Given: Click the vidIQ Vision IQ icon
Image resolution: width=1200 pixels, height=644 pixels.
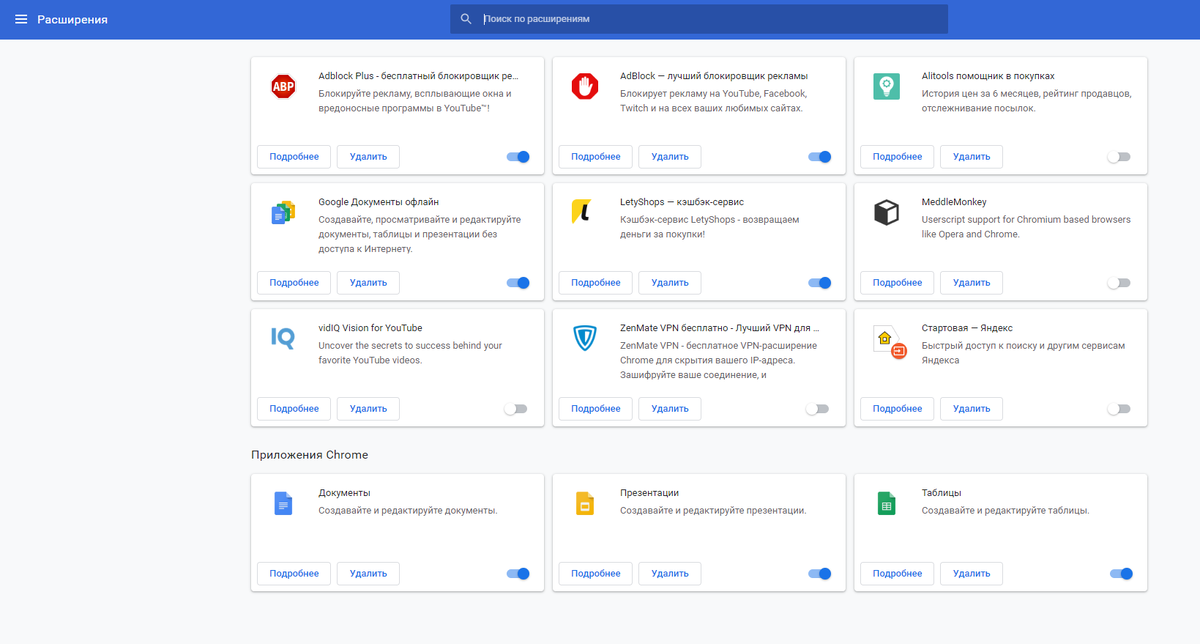Looking at the screenshot, I should (x=282, y=337).
